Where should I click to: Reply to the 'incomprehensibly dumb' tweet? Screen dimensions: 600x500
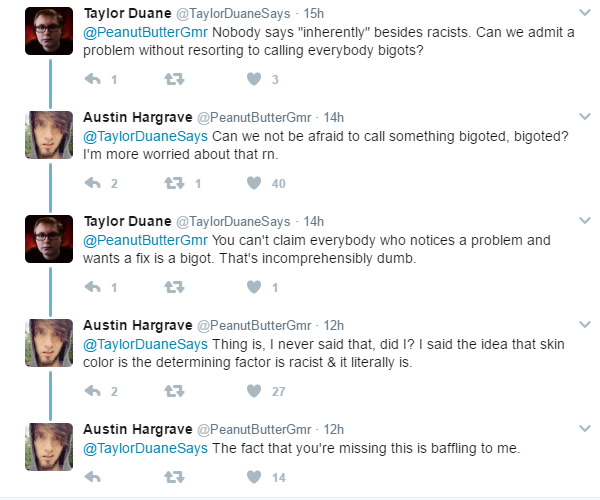click(93, 287)
